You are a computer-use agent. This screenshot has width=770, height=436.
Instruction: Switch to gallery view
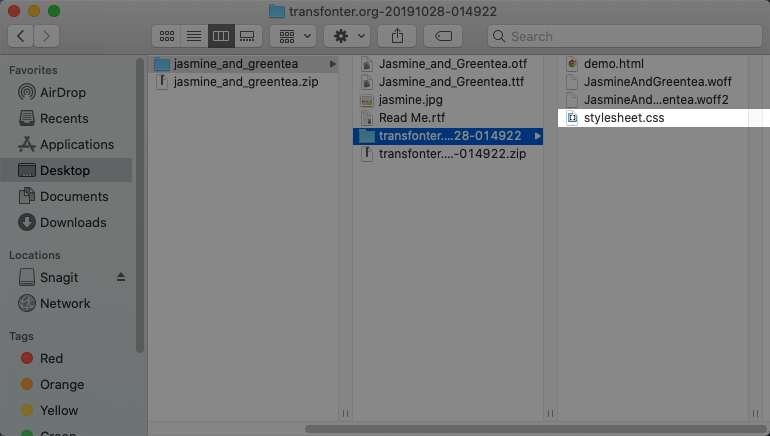pyautogui.click(x=248, y=36)
